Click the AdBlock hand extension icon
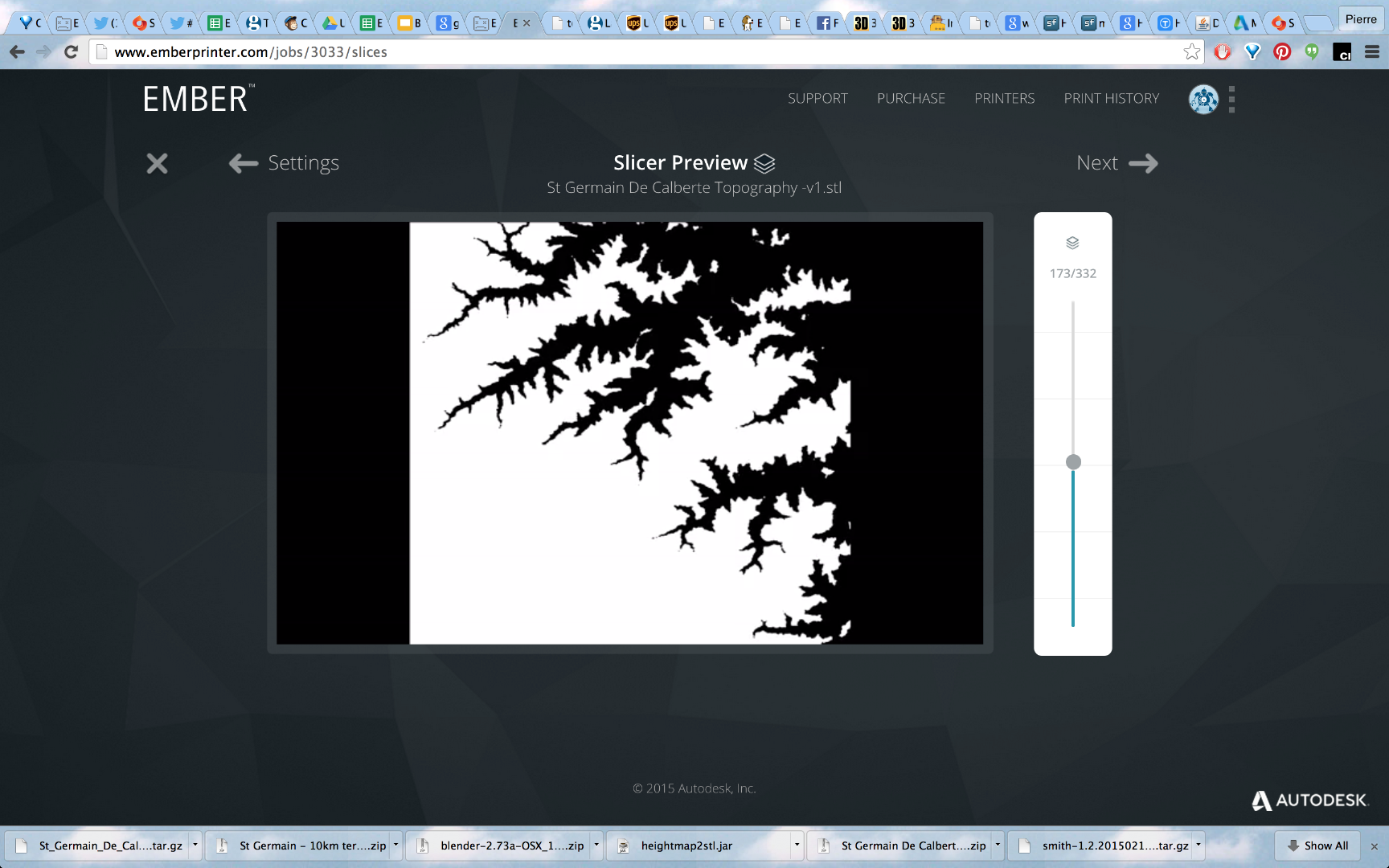The height and width of the screenshot is (868, 1389). [1223, 51]
